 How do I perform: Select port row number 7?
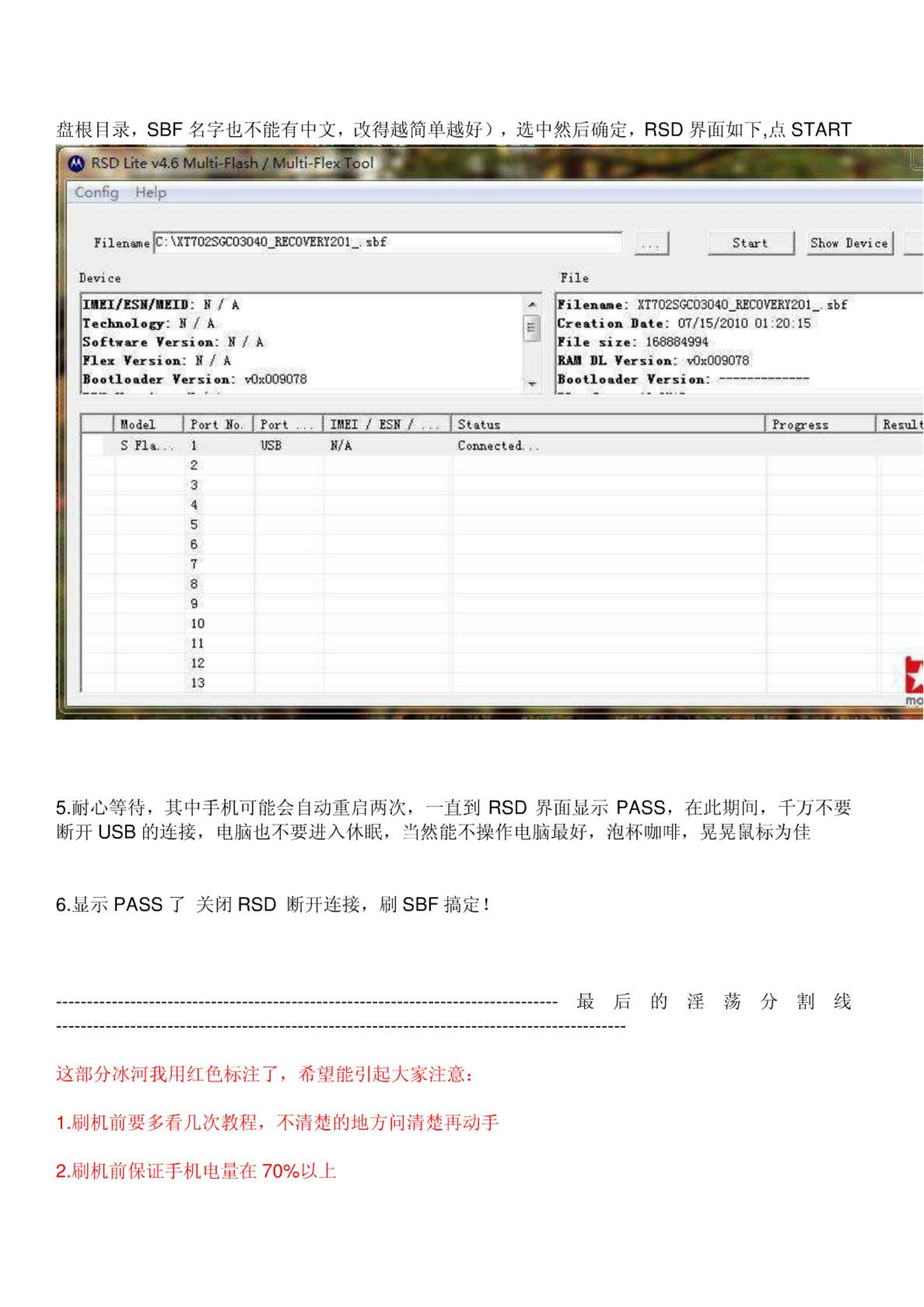click(x=194, y=565)
